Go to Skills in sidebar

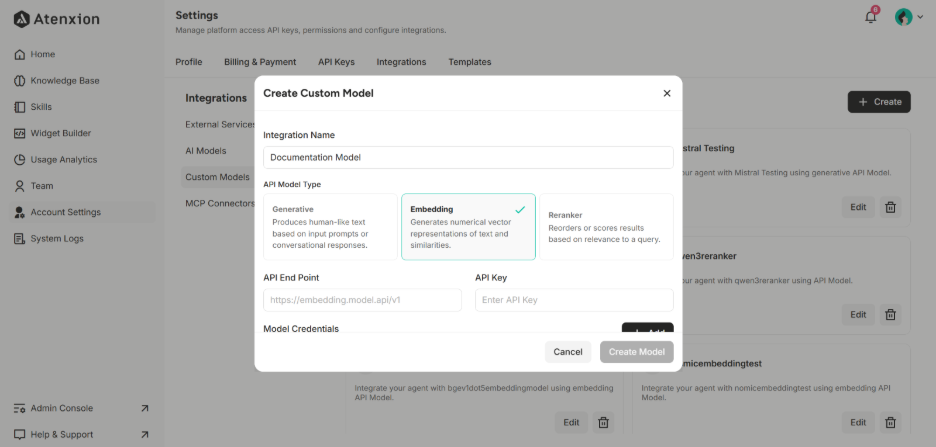(33, 107)
